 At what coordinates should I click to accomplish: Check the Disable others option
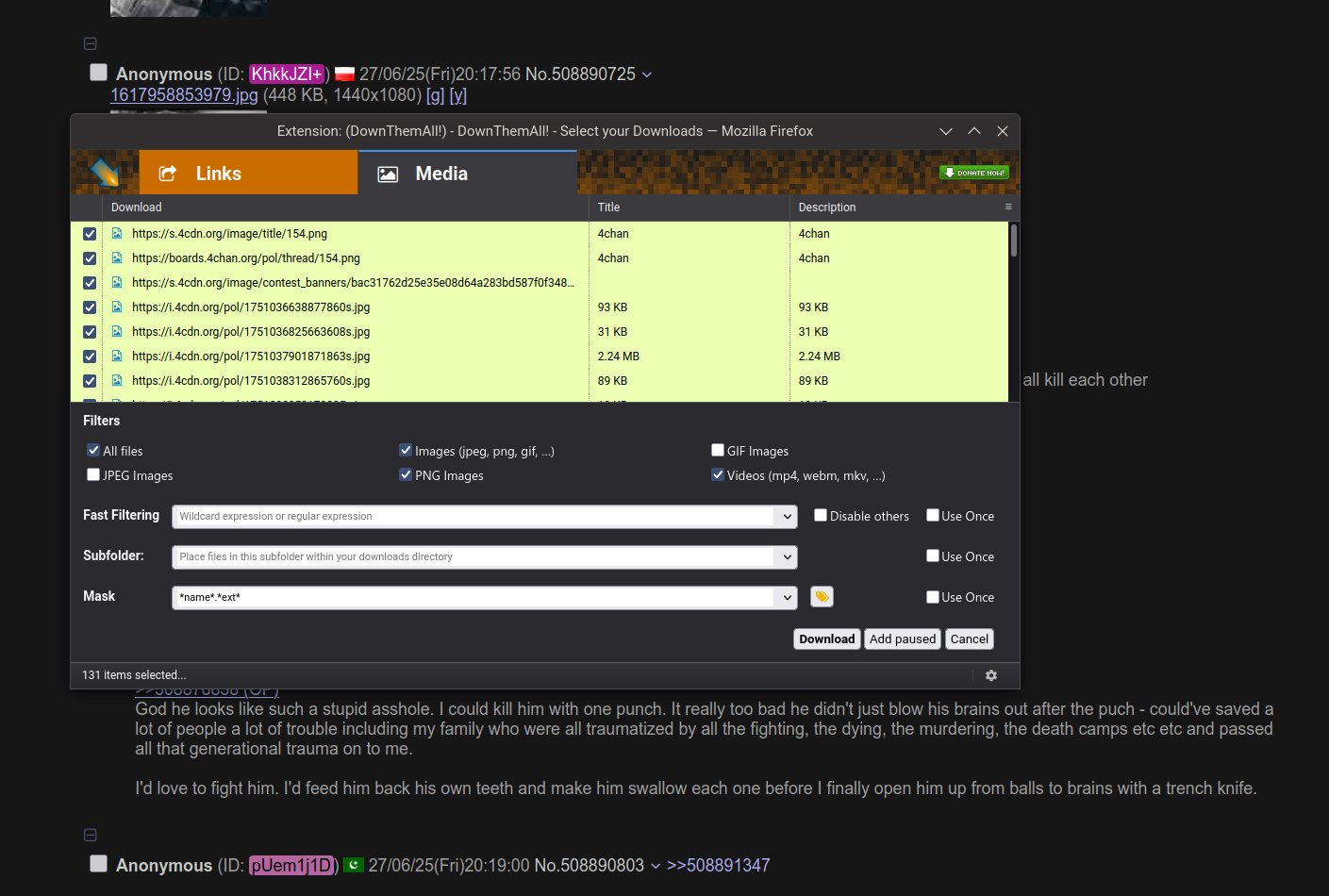coord(821,515)
